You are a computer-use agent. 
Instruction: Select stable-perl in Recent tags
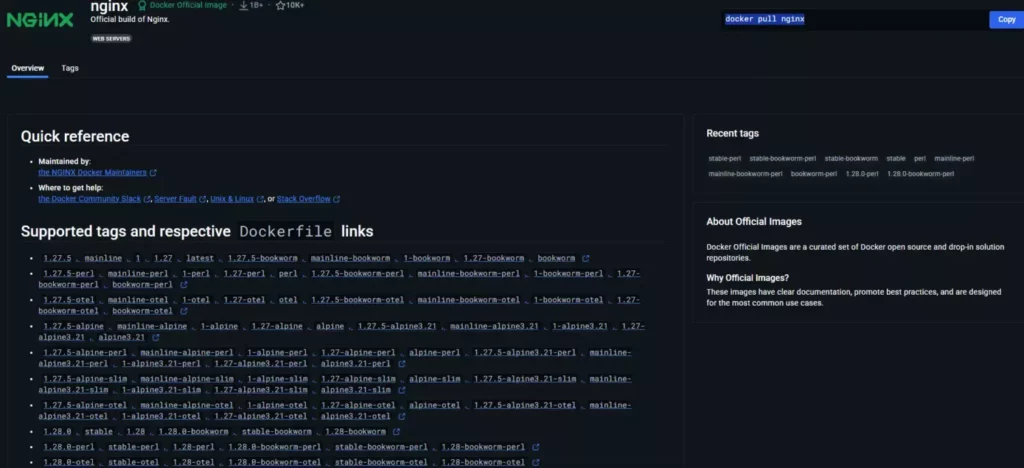coord(725,159)
